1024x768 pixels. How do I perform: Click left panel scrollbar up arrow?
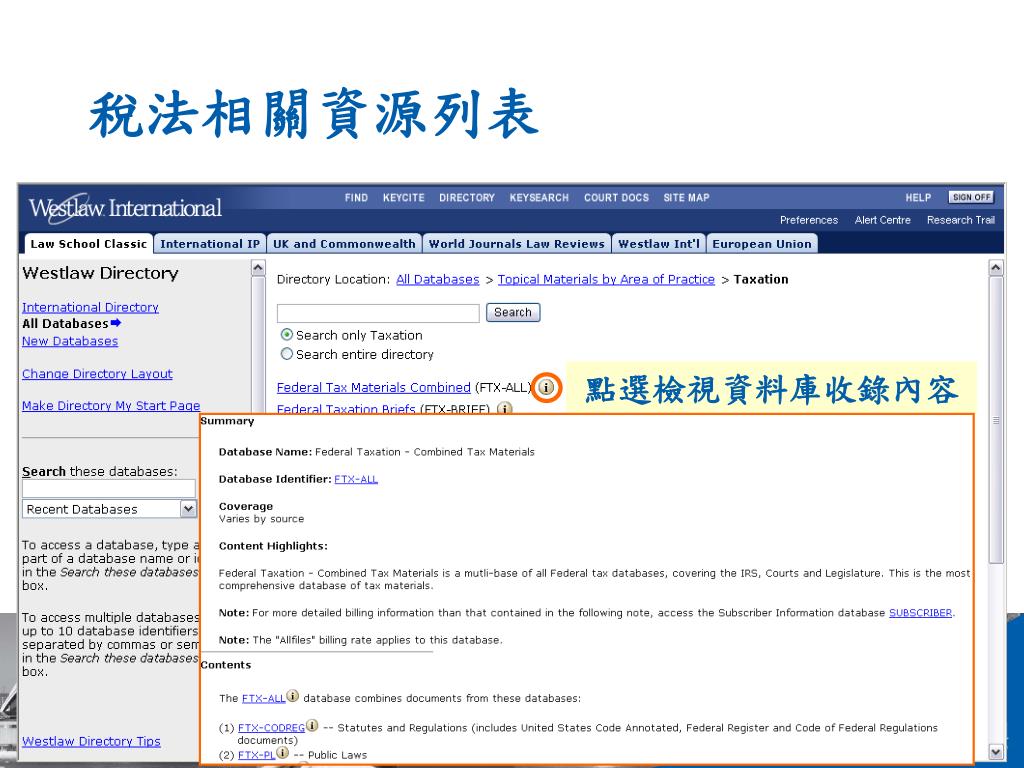coord(258,268)
